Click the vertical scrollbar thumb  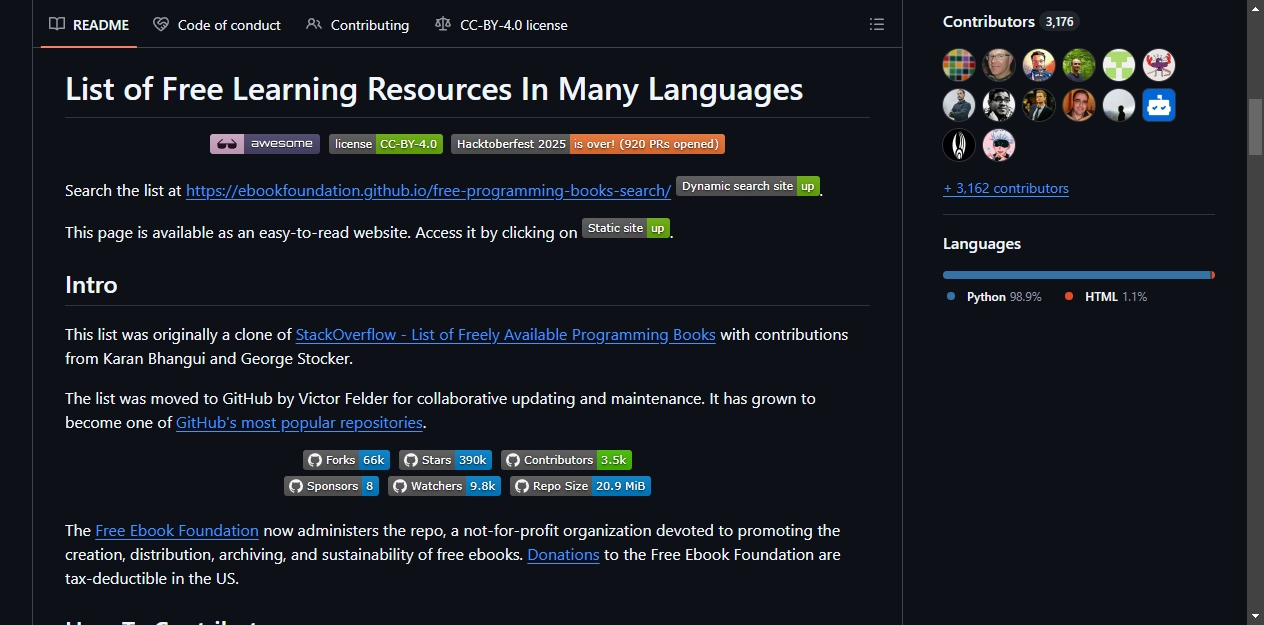[x=1255, y=126]
